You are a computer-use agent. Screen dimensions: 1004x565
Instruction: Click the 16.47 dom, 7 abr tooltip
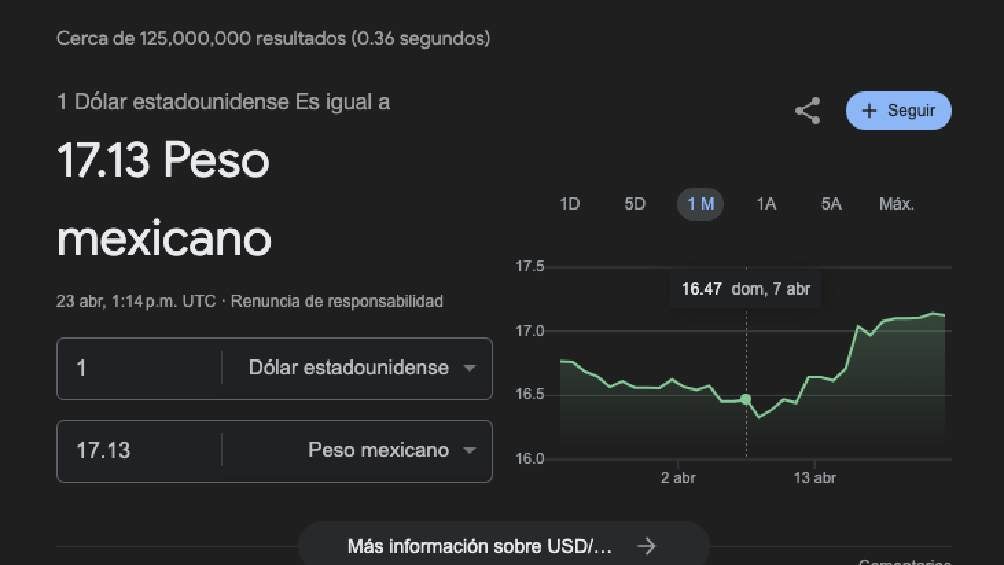tap(746, 289)
